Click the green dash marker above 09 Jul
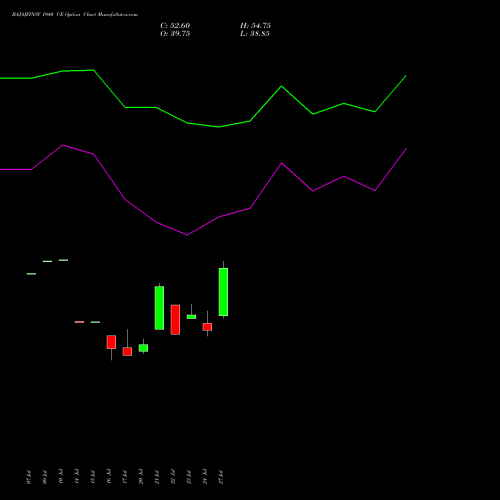Screen dimensions: 500x500 click(47, 261)
